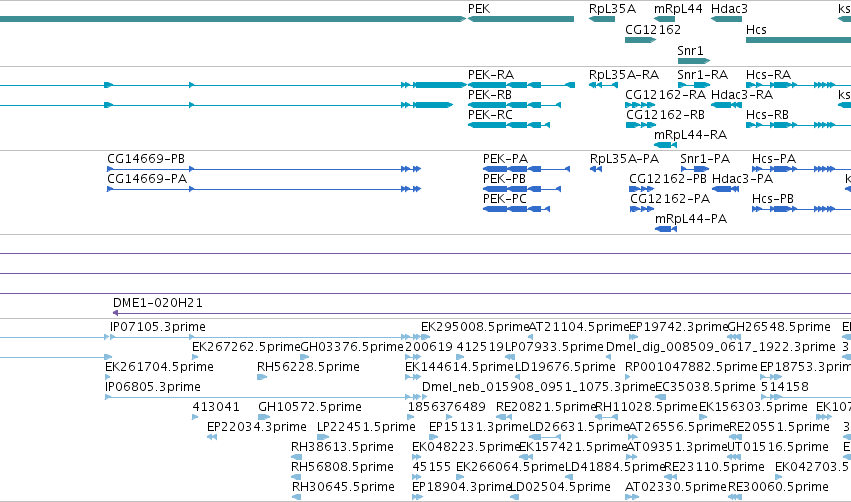This screenshot has width=851, height=502.
Task: Click the PEK gene label
Action: (479, 9)
